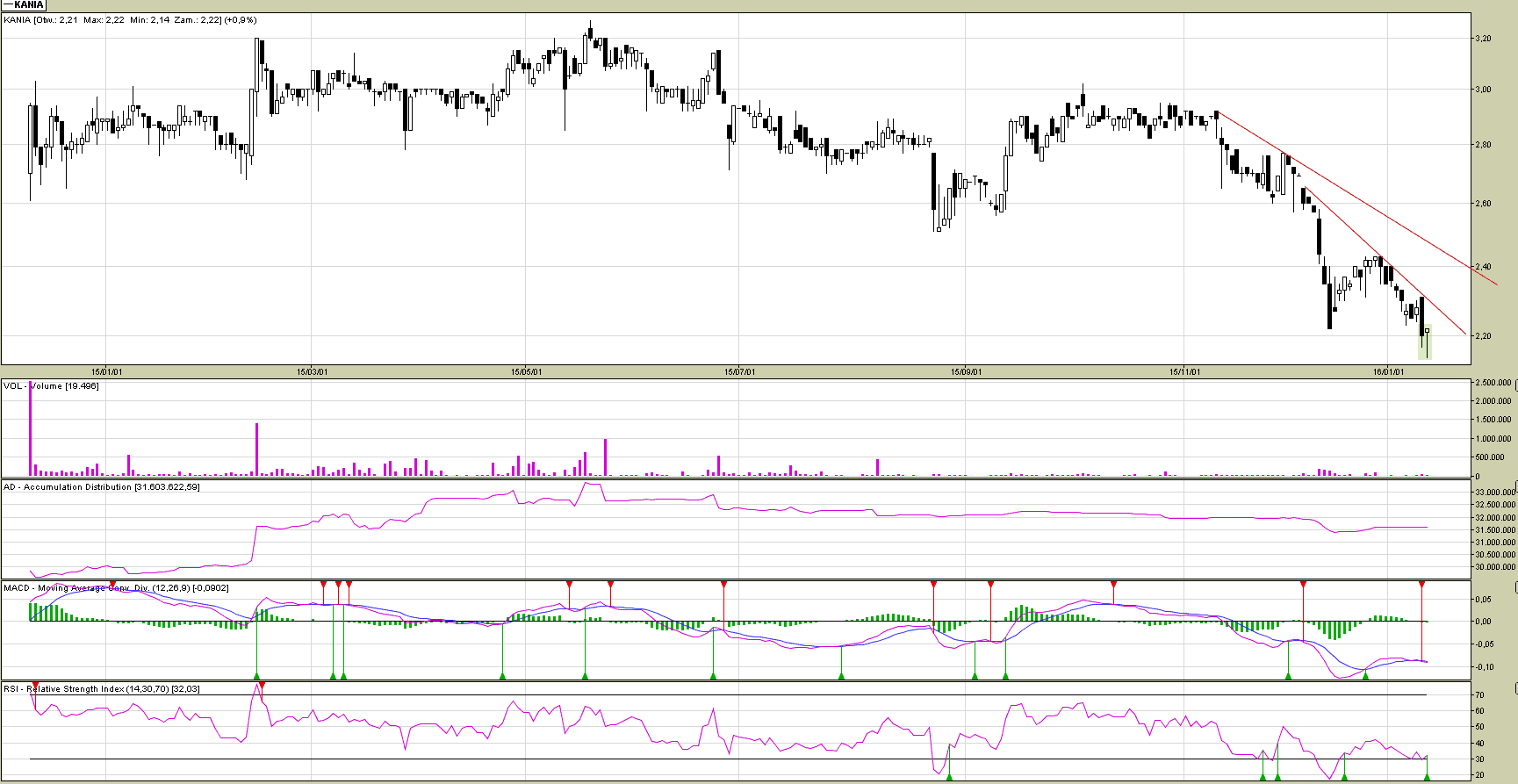Image resolution: width=1518 pixels, height=784 pixels.
Task: Click the KANIA price header with Otw. values
Action: click(x=130, y=20)
